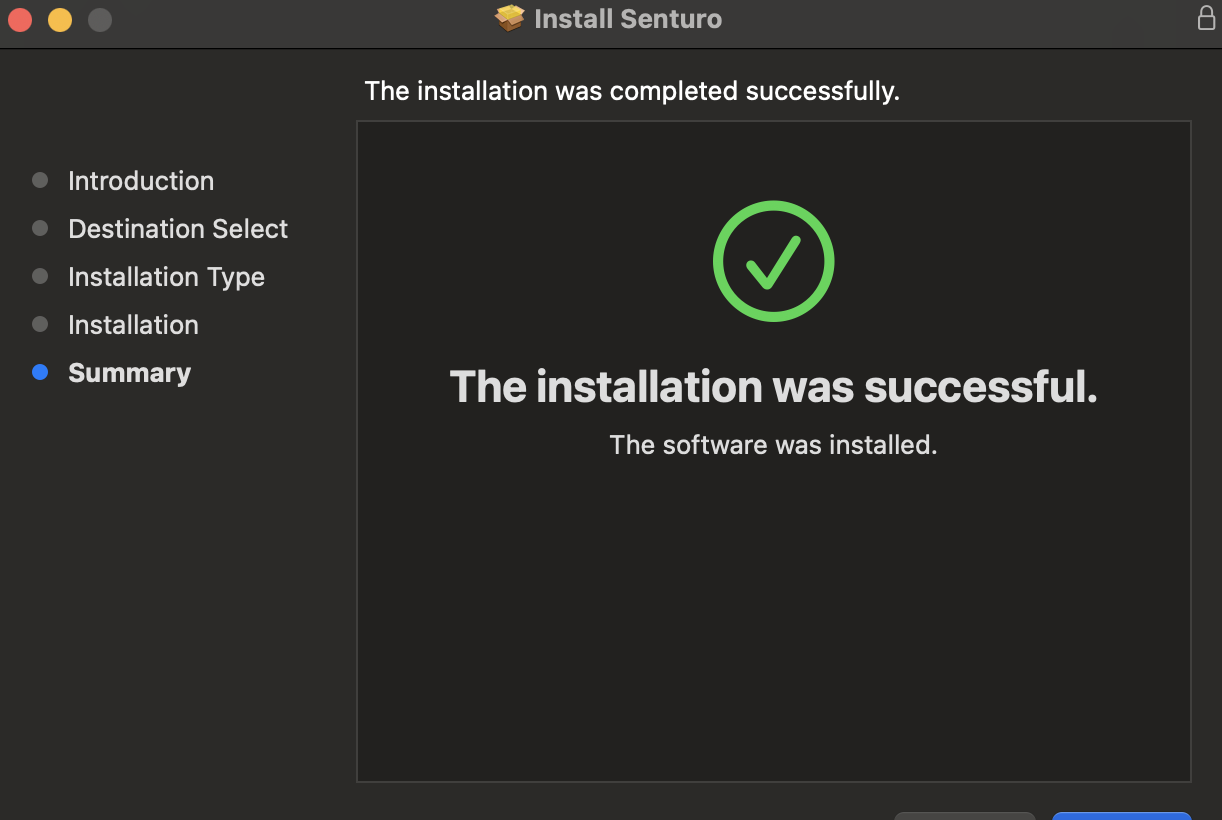
Task: Click the text The software was installed.
Action: tap(773, 444)
